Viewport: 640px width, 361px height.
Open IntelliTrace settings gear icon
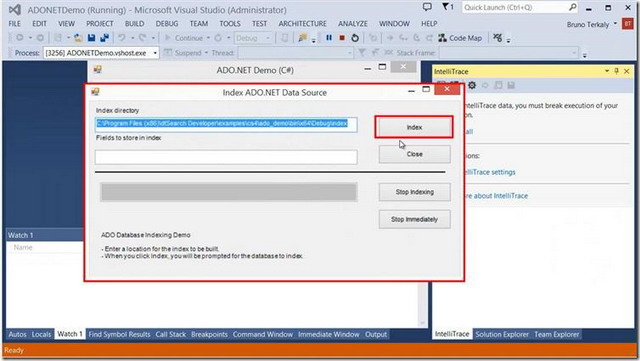tap(472, 85)
